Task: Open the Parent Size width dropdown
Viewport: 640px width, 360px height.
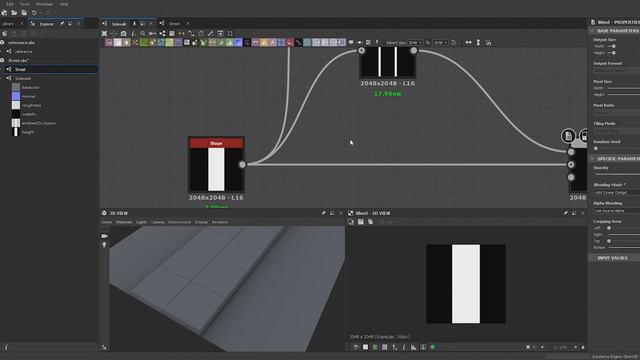Action: click(416, 42)
